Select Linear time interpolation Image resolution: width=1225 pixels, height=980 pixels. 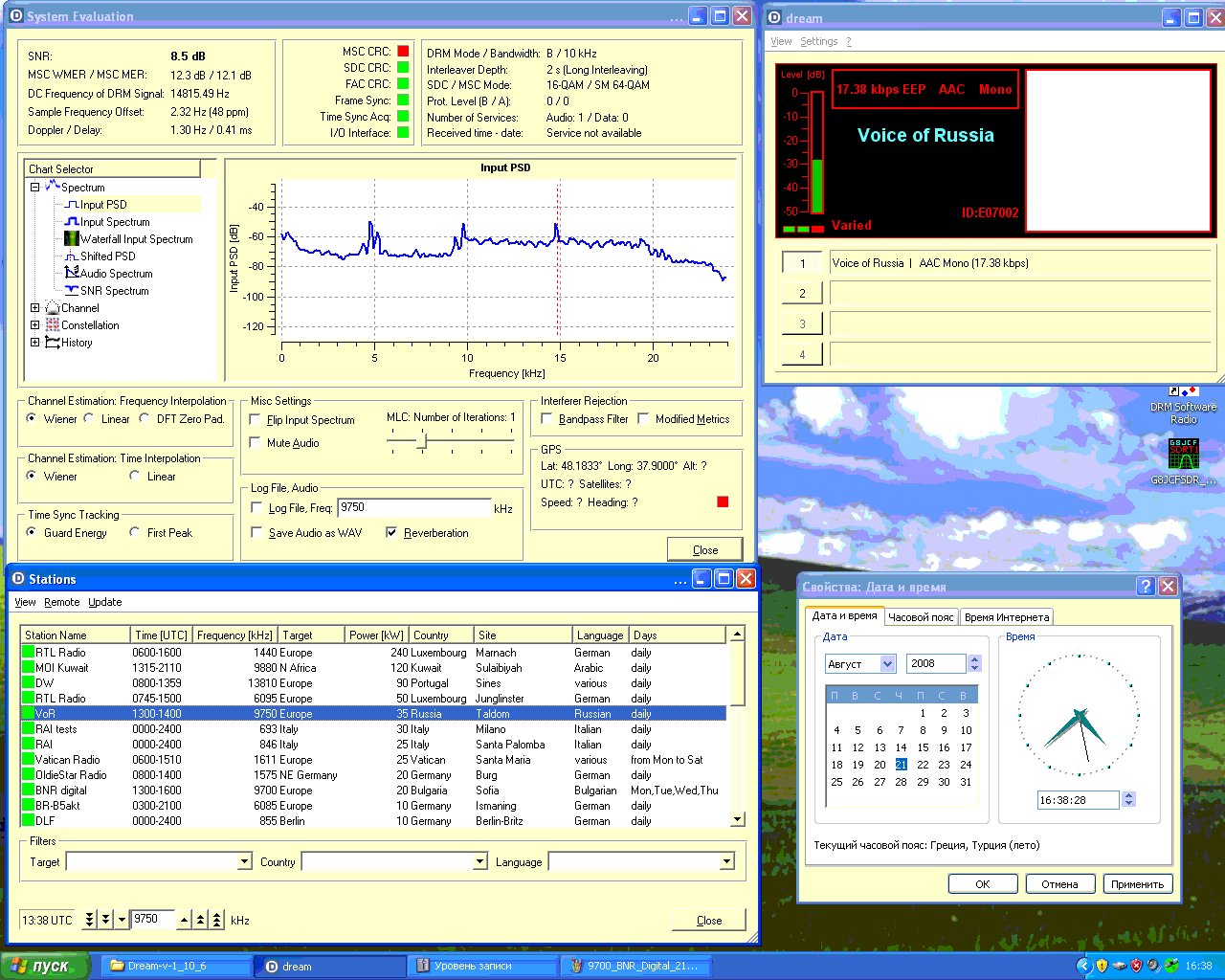click(135, 476)
